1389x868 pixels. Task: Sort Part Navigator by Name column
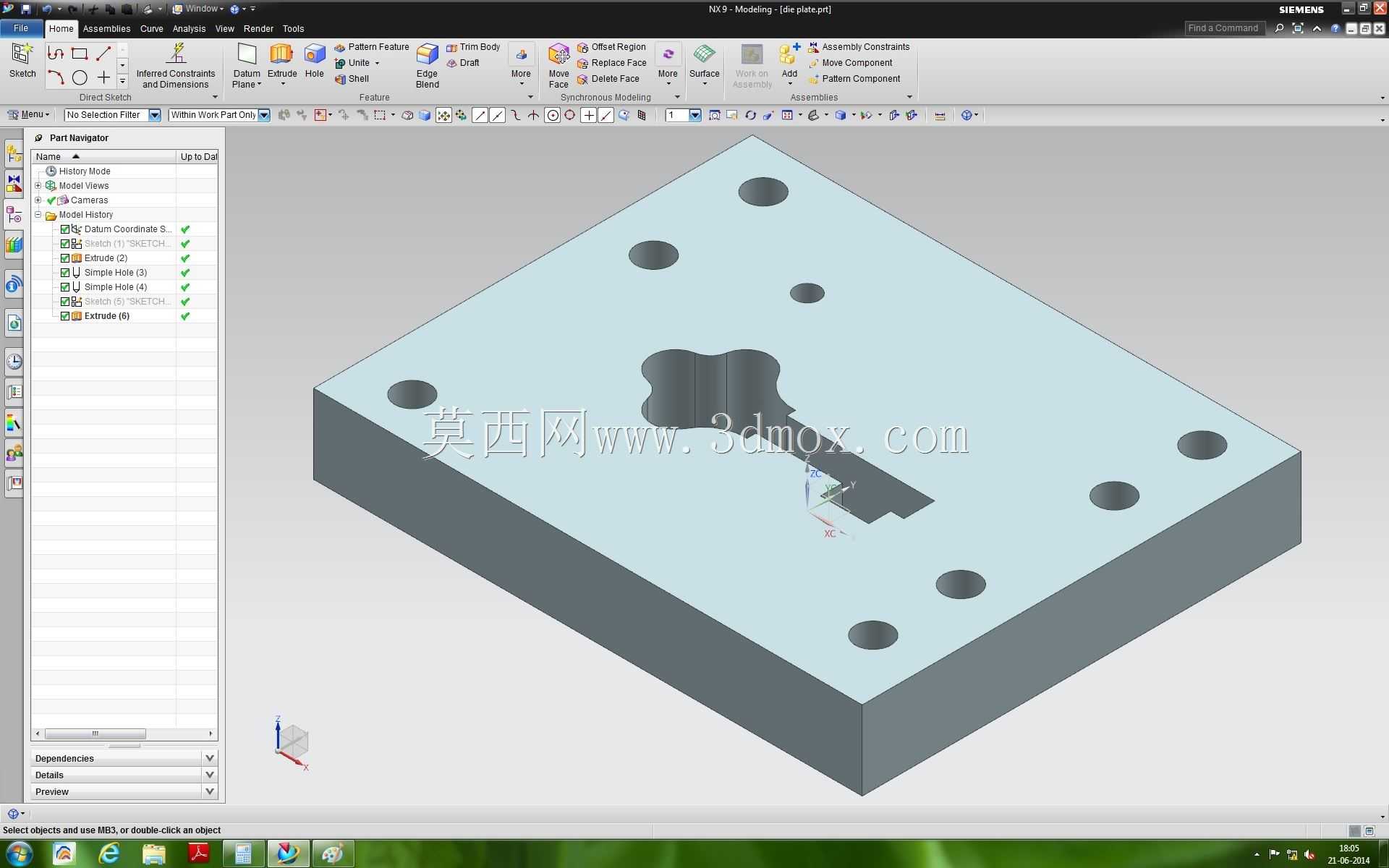pos(103,156)
